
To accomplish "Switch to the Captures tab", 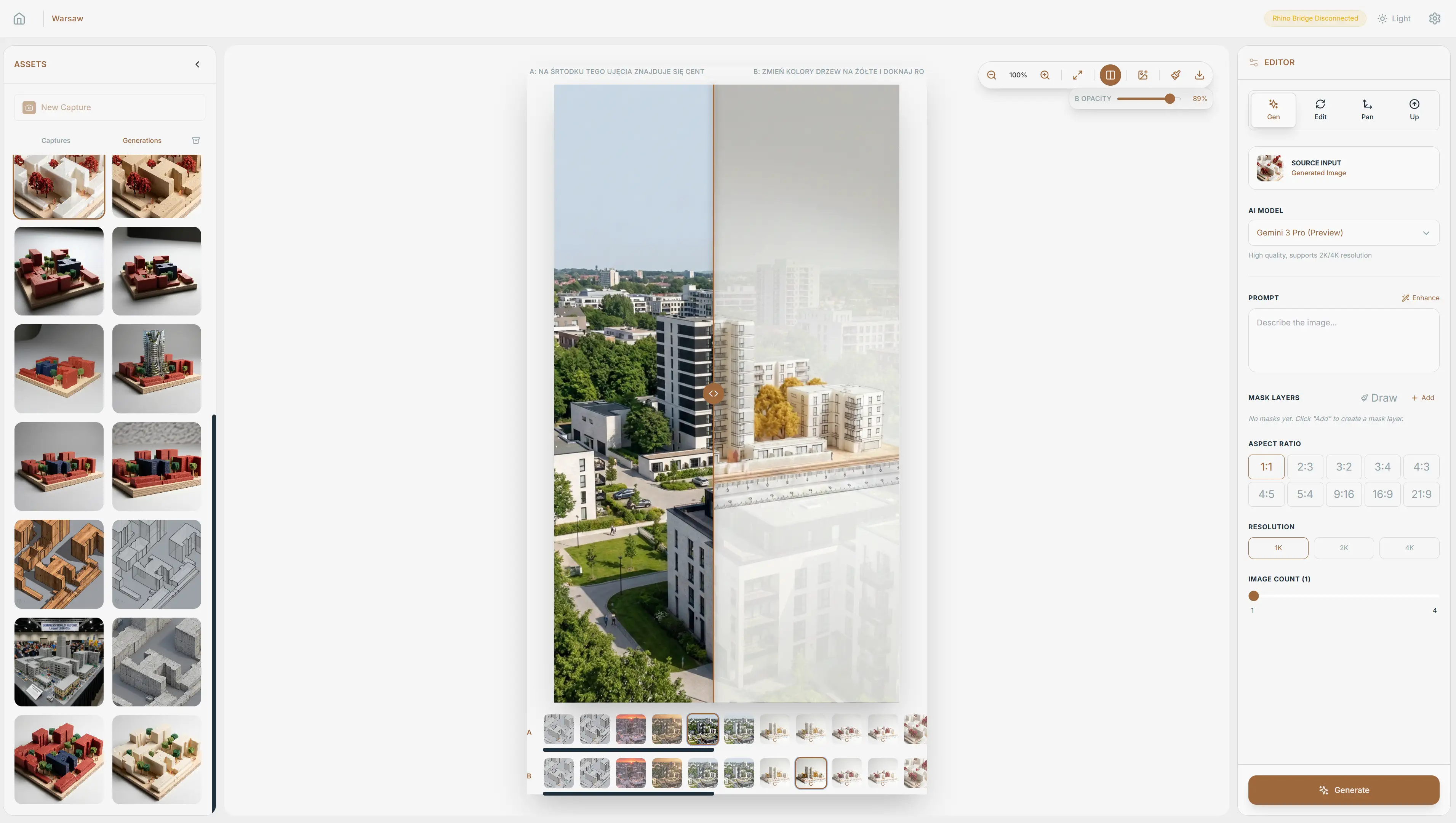I will 55,140.
